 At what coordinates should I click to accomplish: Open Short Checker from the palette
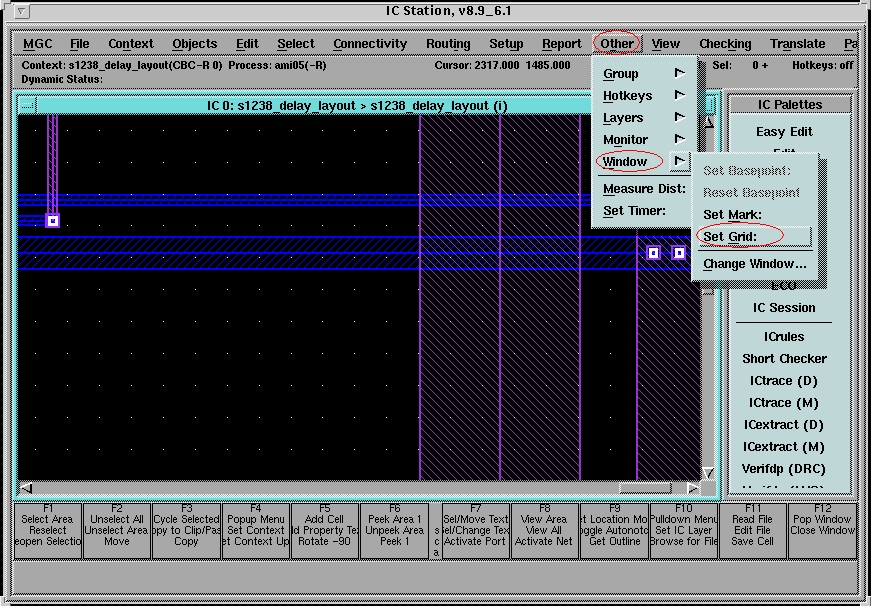coord(784,359)
